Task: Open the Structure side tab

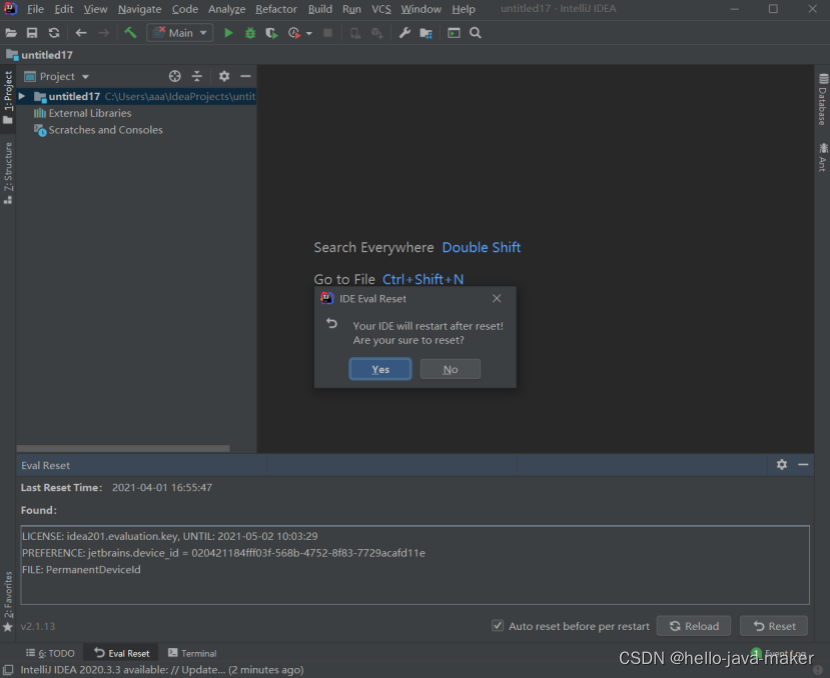Action: pyautogui.click(x=8, y=173)
